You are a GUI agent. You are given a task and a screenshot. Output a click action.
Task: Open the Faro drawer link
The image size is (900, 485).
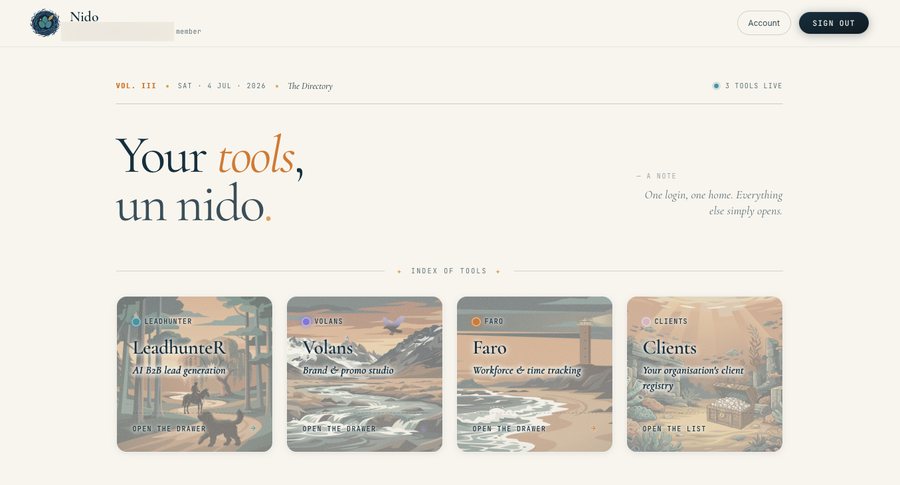pyautogui.click(x=509, y=429)
